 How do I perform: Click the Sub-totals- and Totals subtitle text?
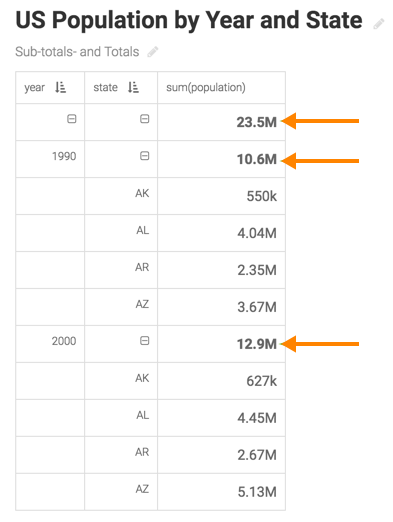[77, 52]
